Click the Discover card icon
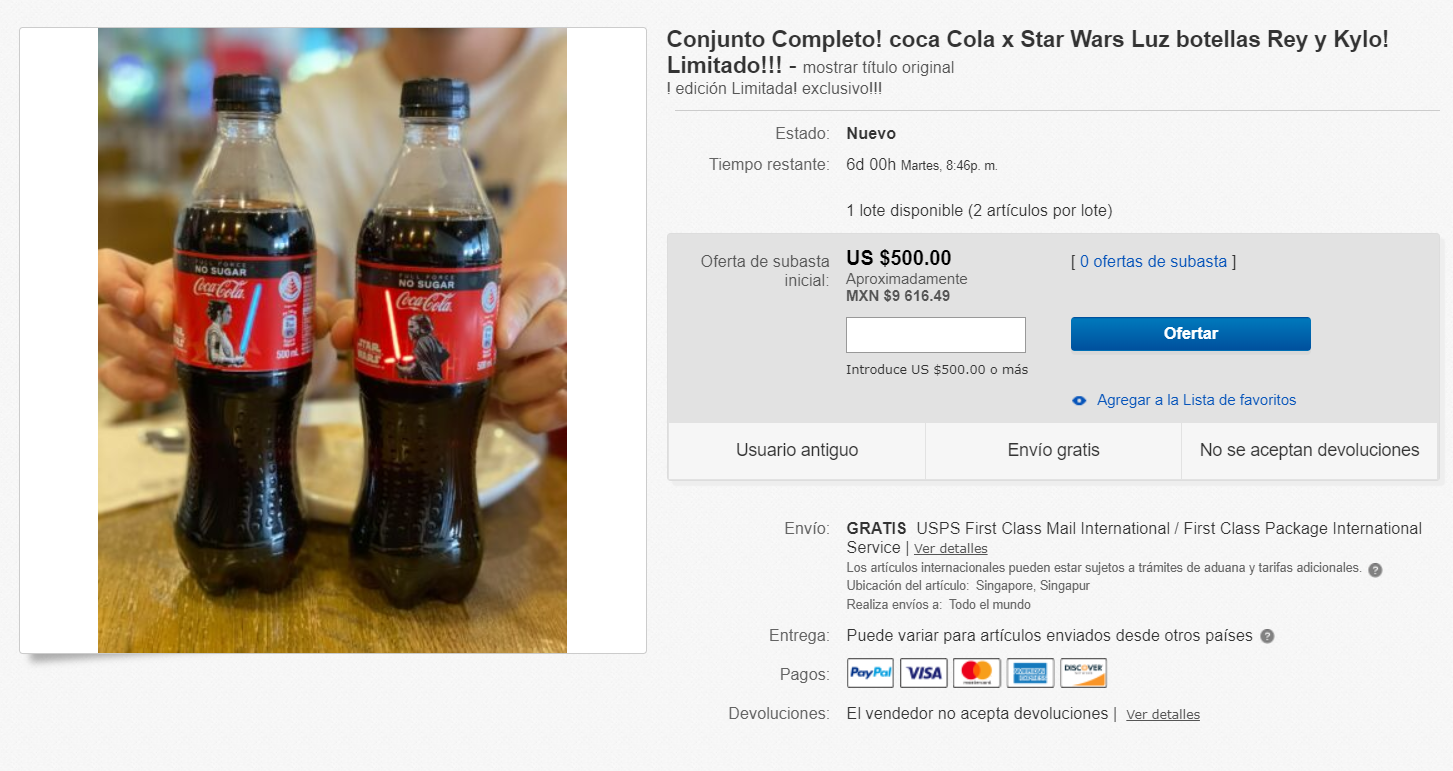Screen dimensions: 1453x771 [x=1083, y=673]
